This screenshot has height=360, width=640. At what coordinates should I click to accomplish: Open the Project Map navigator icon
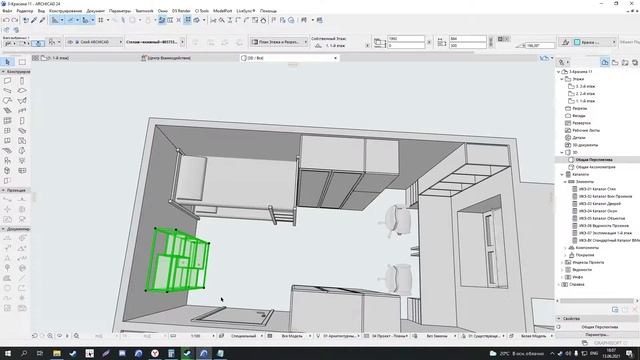605,62
